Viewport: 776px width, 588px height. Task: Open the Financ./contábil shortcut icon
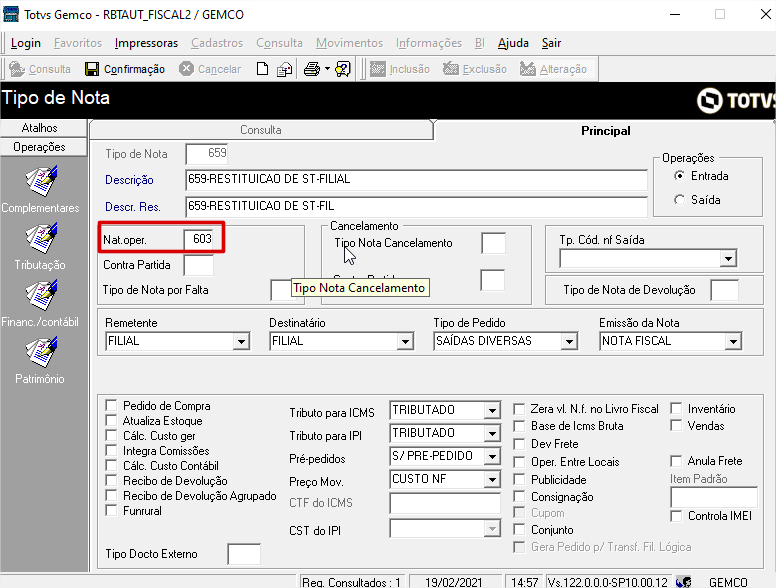click(x=41, y=295)
